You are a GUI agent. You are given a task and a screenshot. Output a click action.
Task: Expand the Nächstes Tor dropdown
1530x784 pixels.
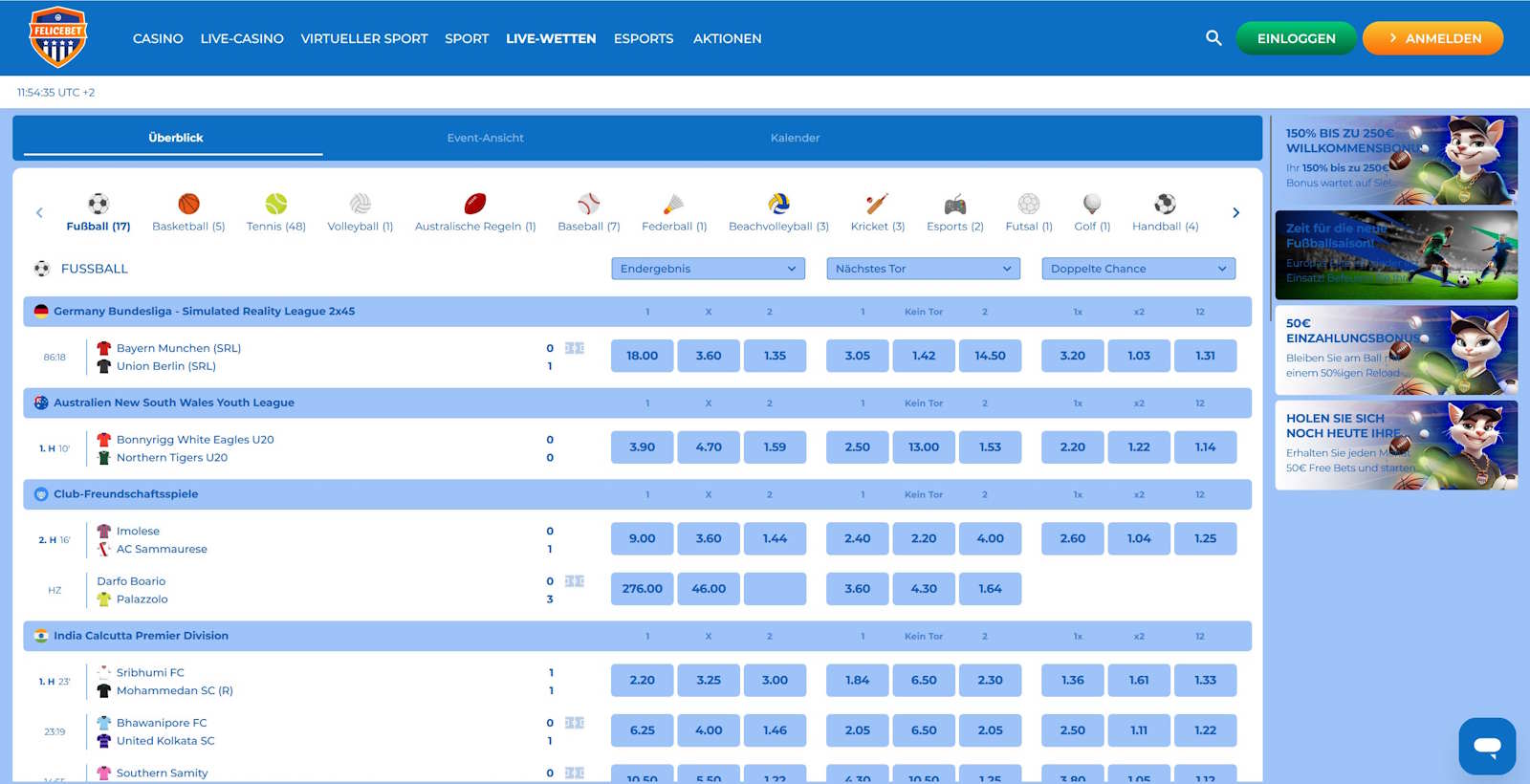pyautogui.click(x=923, y=269)
